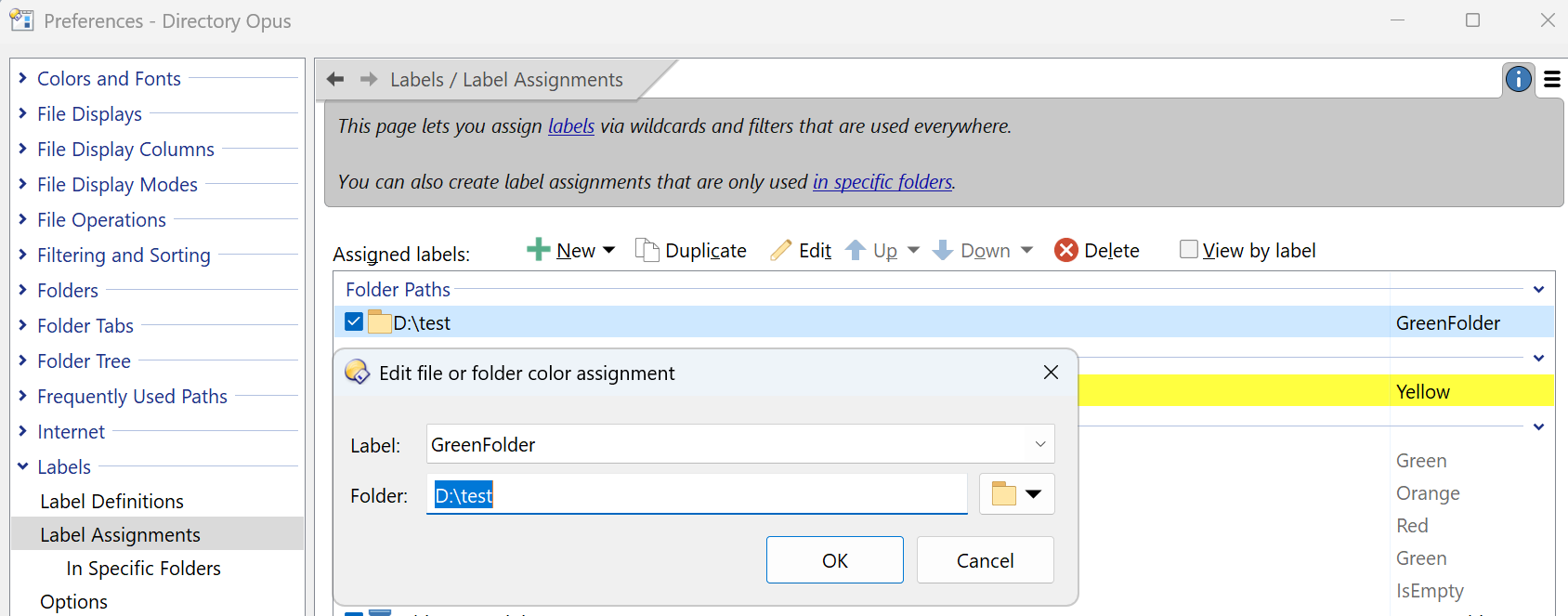
Task: Open In Specific Folders page
Action: pos(143,569)
